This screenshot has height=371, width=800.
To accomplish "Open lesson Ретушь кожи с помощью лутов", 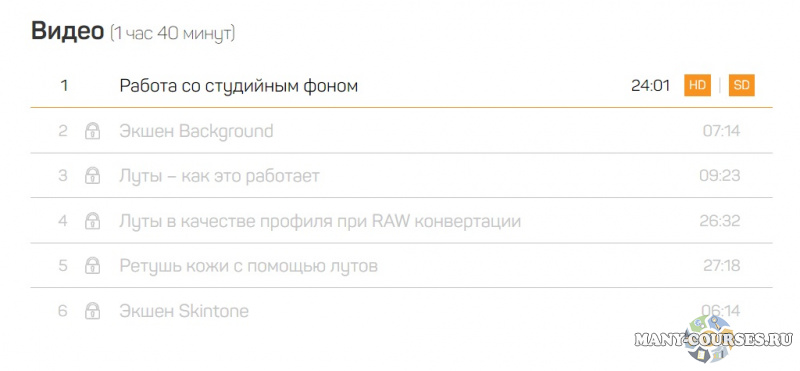I will (x=248, y=266).
